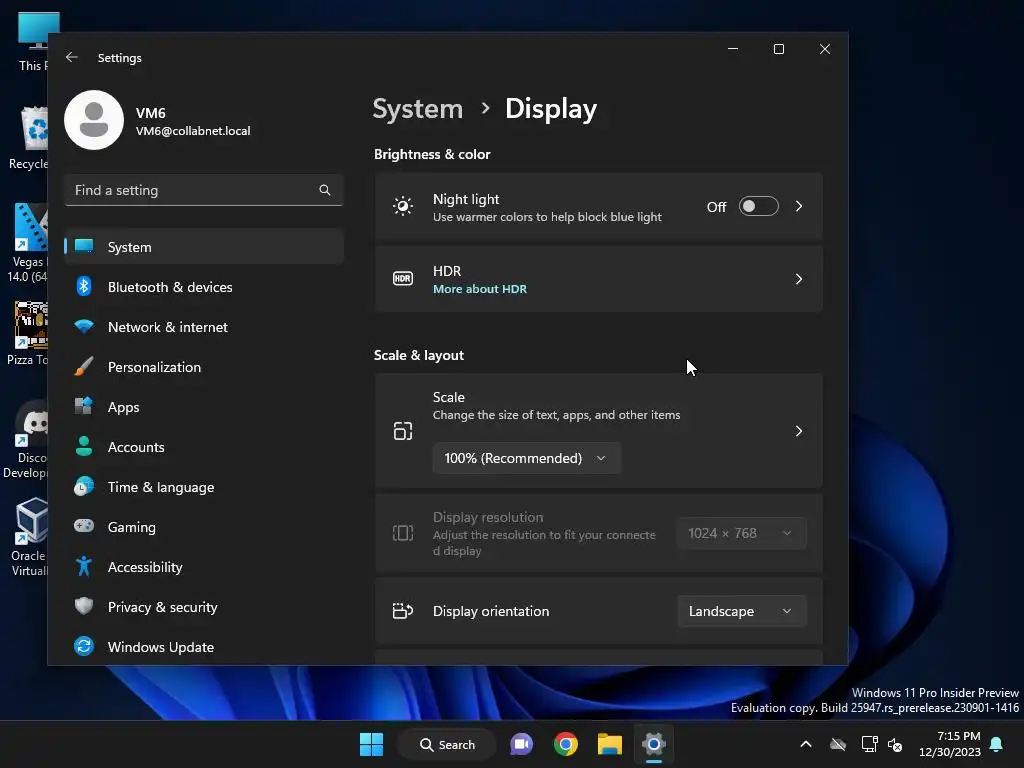Open Google Chrome from the taskbar
The width and height of the screenshot is (1024, 768).
[566, 744]
